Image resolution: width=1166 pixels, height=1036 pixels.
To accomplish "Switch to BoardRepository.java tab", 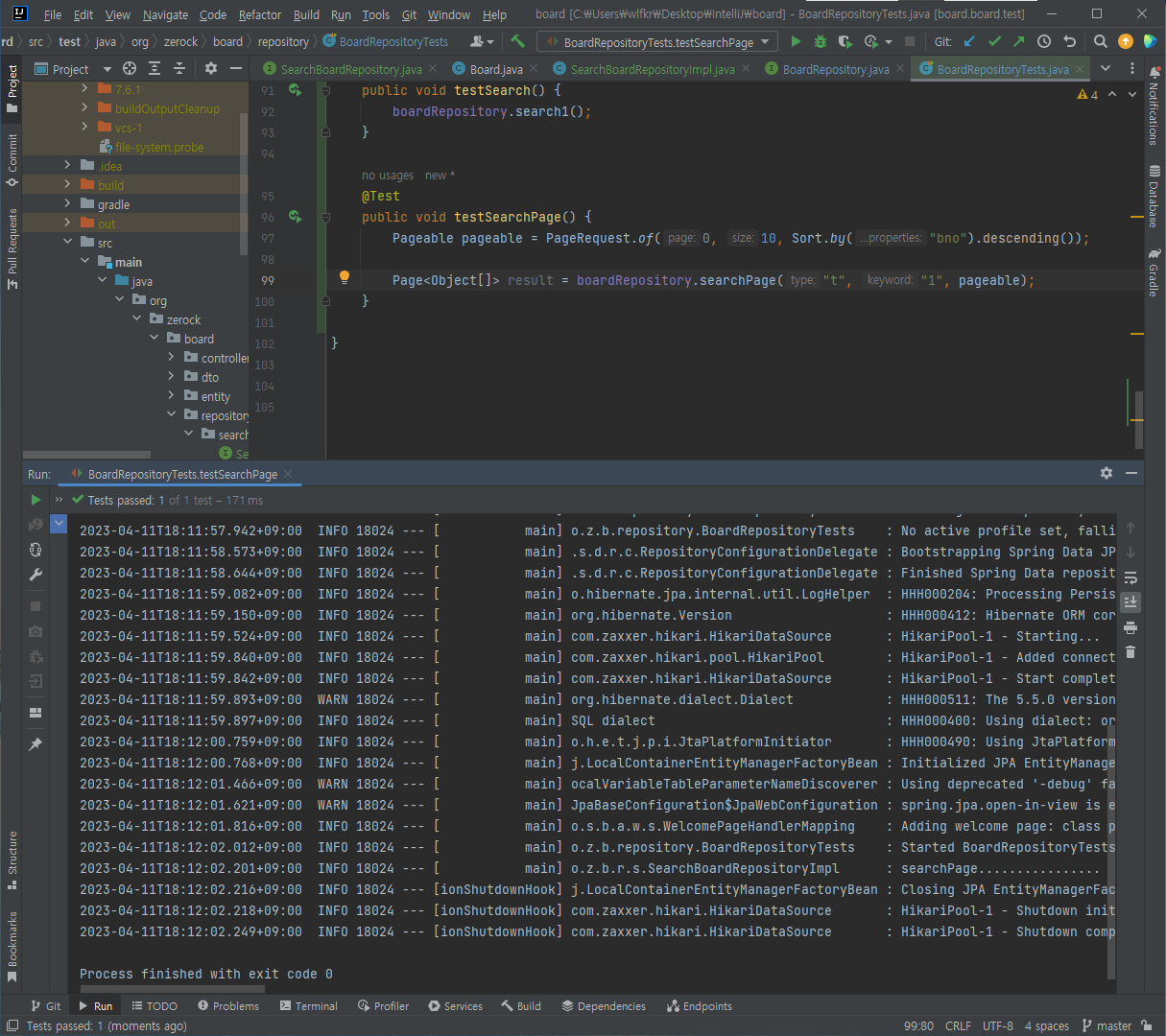I will pyautogui.click(x=835, y=69).
